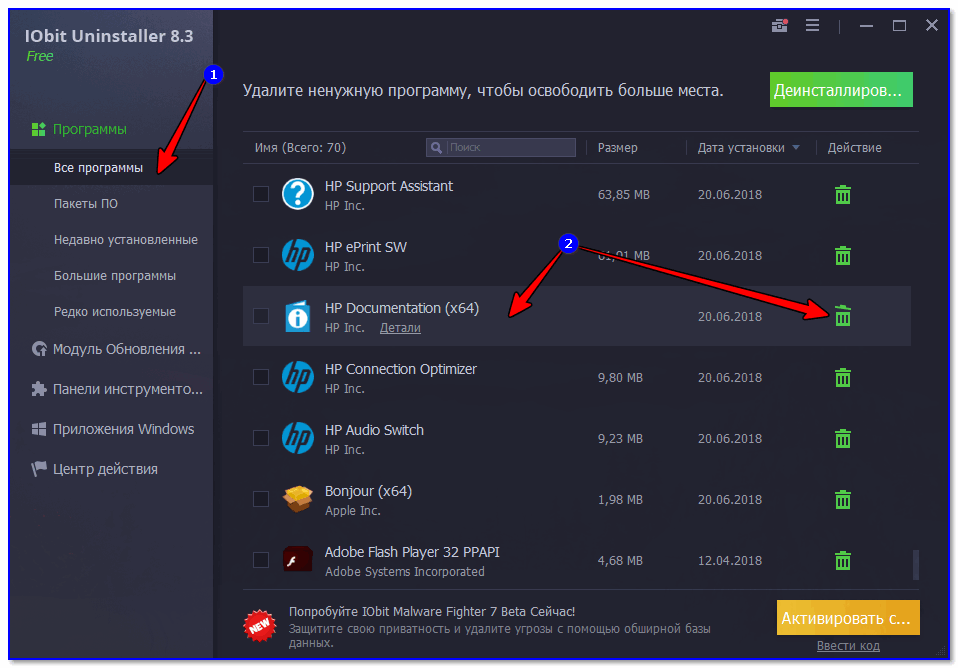958x668 pixels.
Task: Open Модуль Обновления section
Action: point(116,349)
